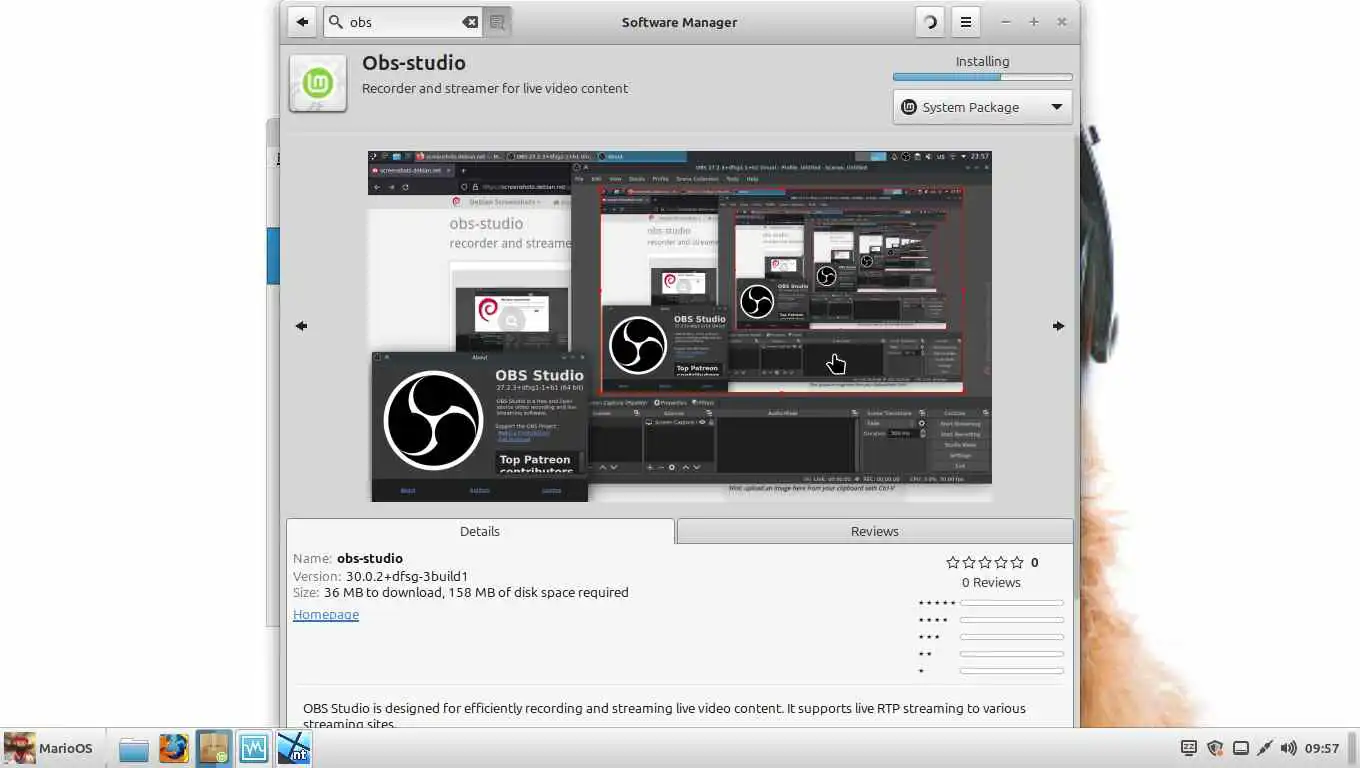Clear the 'obs' search text
This screenshot has height=768, width=1360.
(470, 22)
